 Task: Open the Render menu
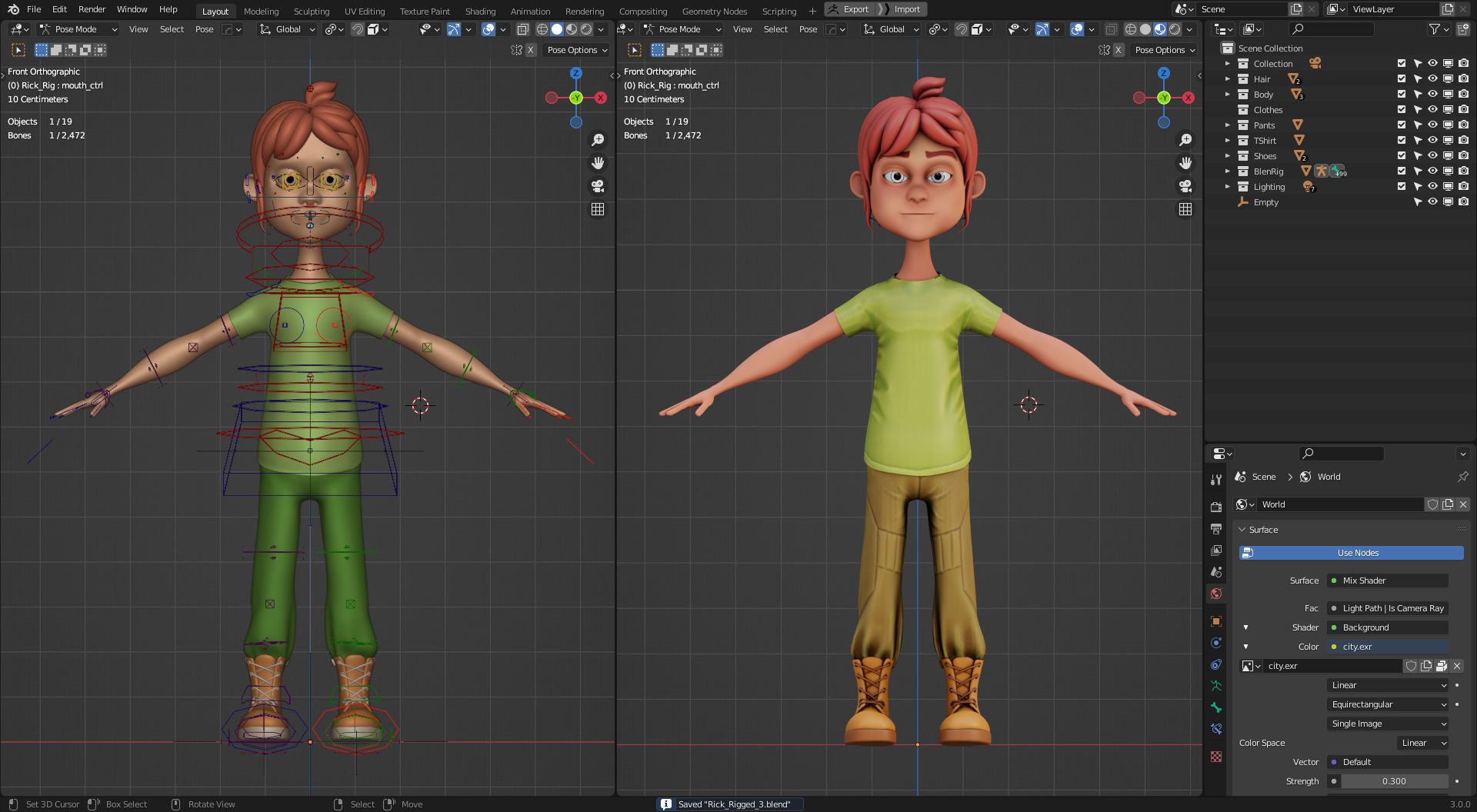pos(92,9)
